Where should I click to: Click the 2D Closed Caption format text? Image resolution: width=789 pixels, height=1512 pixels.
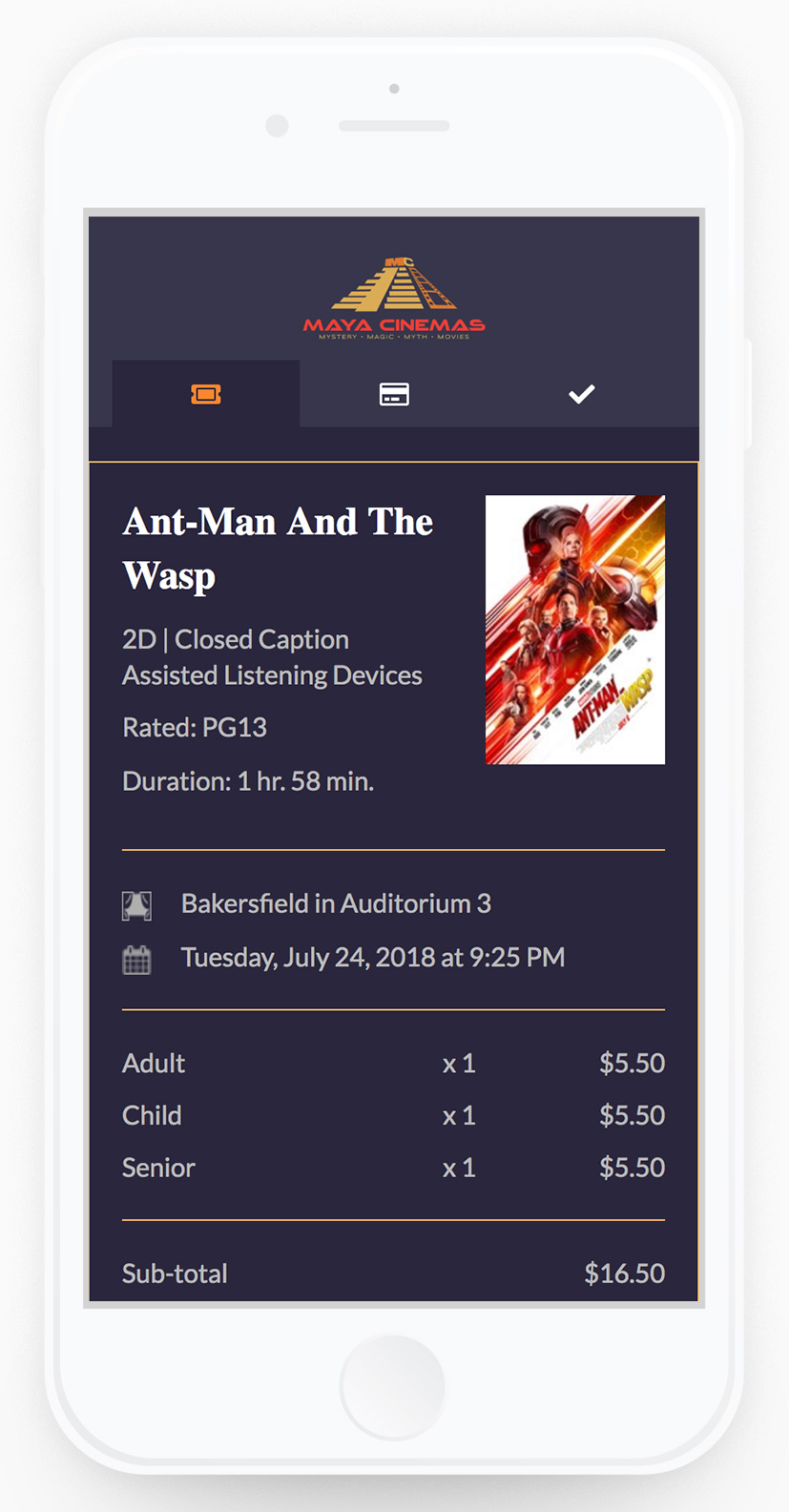(x=235, y=638)
